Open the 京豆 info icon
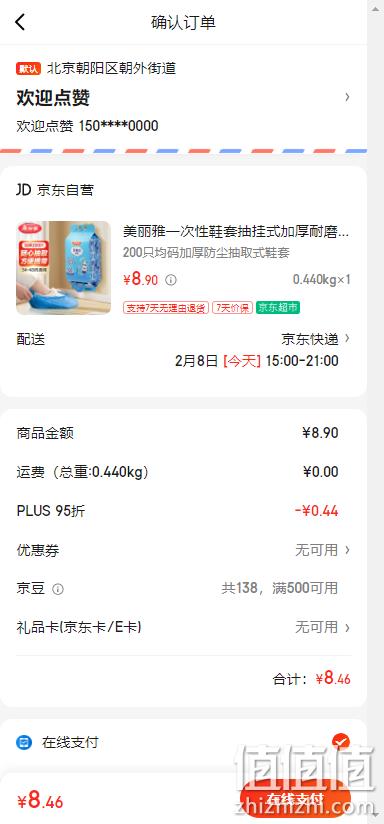The width and height of the screenshot is (384, 824). (58, 589)
